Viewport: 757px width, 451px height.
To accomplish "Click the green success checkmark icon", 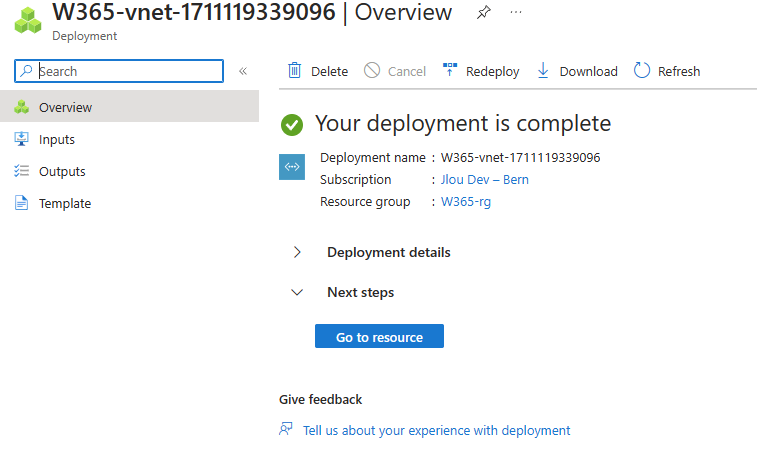I will [x=292, y=125].
